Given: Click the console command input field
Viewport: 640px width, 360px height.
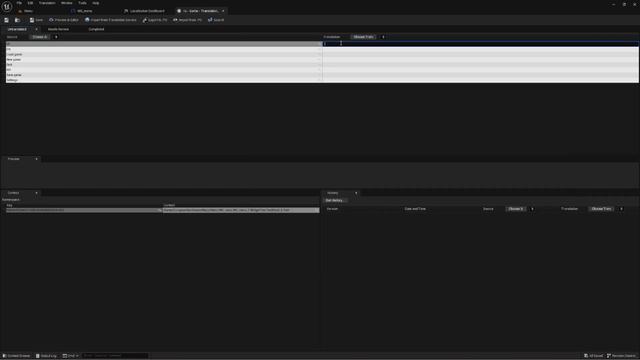Looking at the screenshot, I should click(115, 356).
